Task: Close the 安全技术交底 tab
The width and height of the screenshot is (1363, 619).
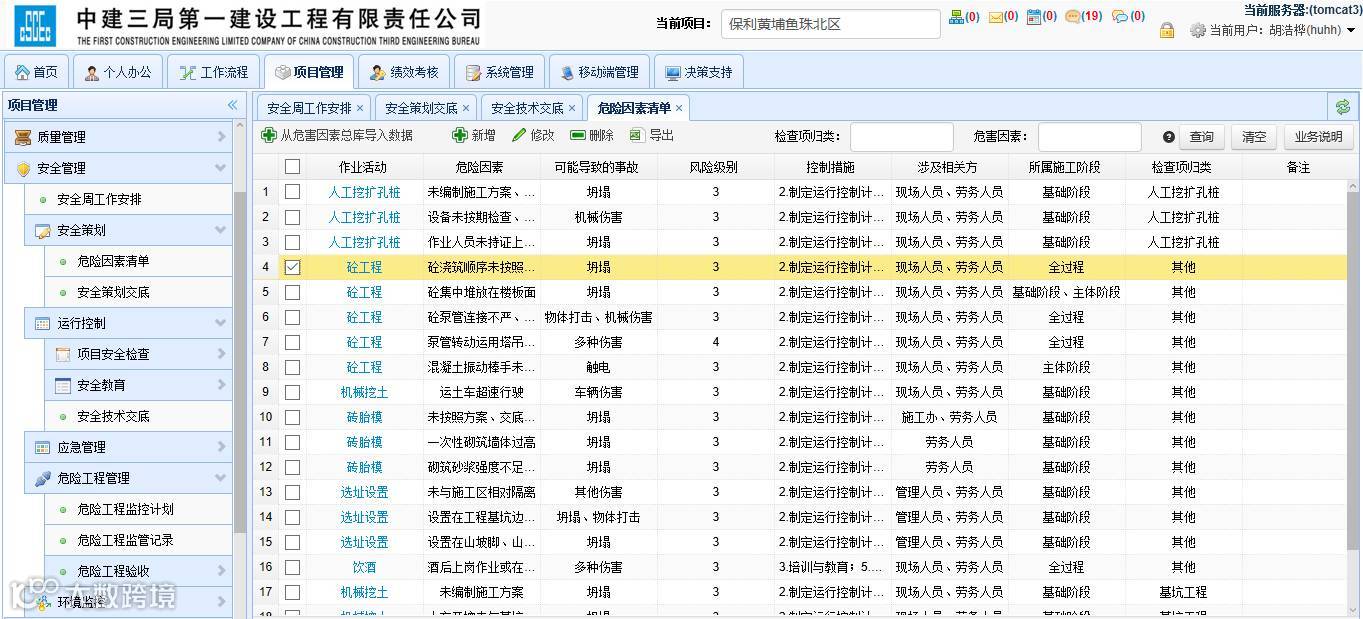Action: [572, 108]
